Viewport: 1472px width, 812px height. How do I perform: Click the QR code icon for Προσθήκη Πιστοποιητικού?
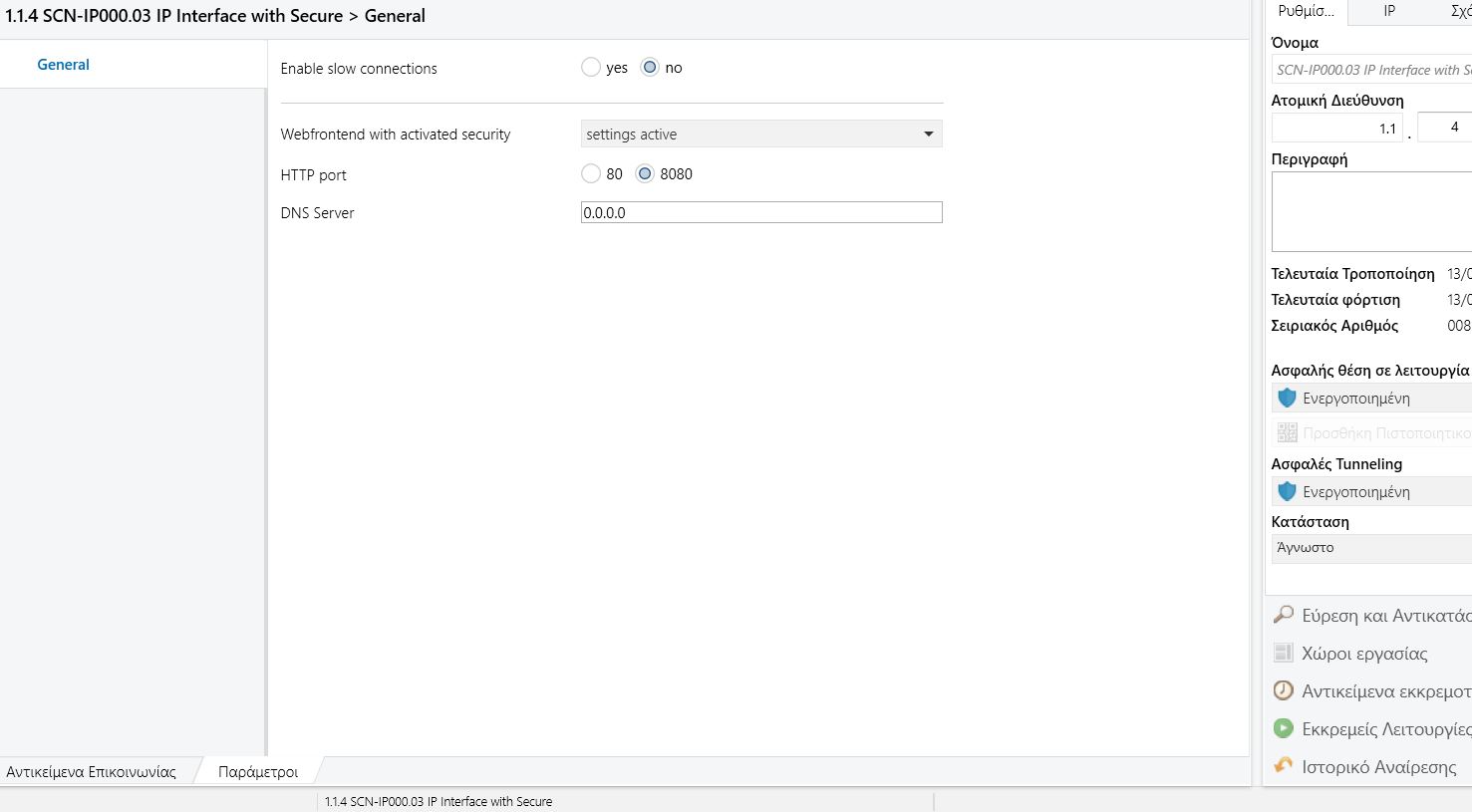(x=1287, y=432)
